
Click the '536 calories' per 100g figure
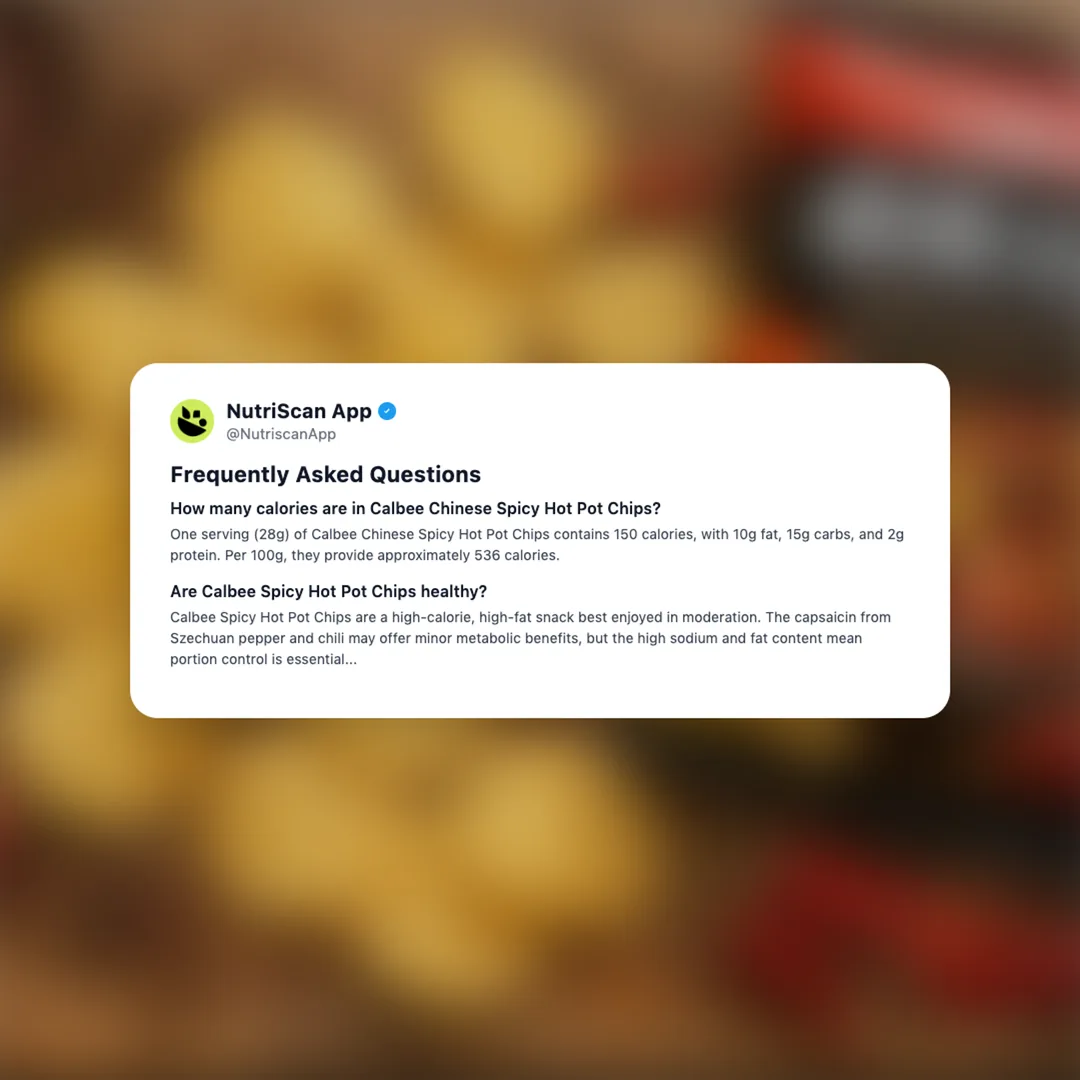tap(515, 555)
